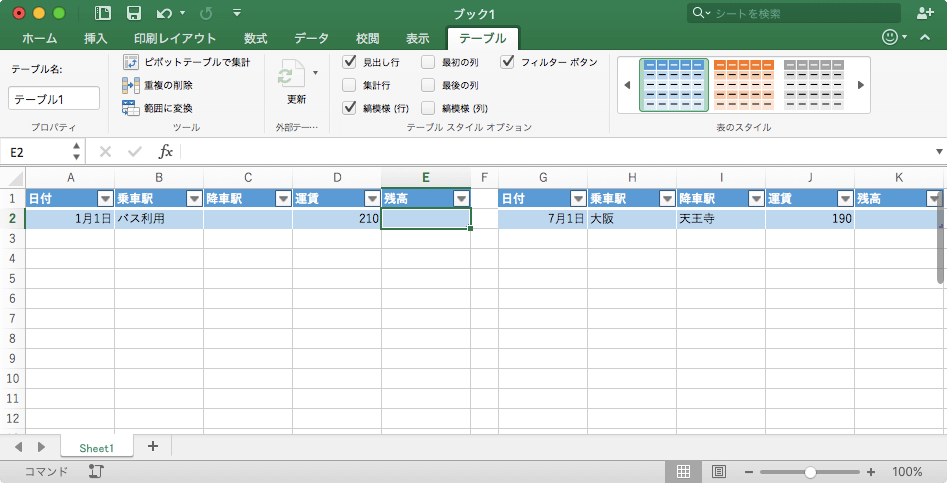Open the 数式 tab
947x483 pixels.
tap(255, 38)
